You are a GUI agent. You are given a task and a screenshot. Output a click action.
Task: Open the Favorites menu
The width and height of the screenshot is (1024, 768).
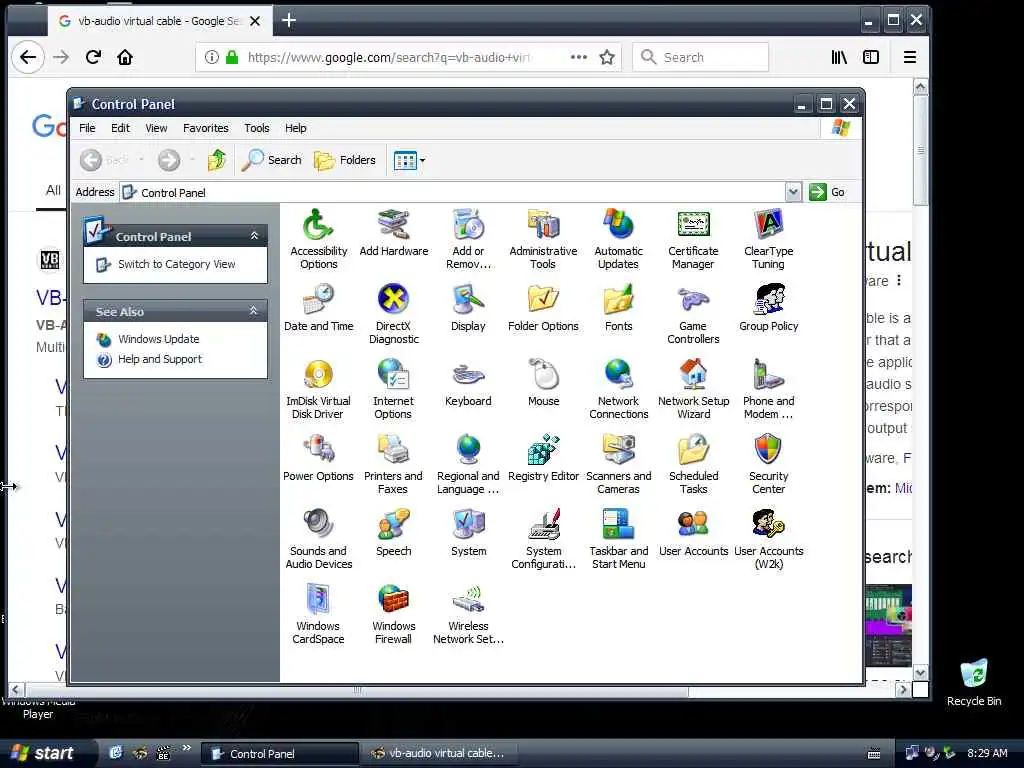tap(205, 128)
